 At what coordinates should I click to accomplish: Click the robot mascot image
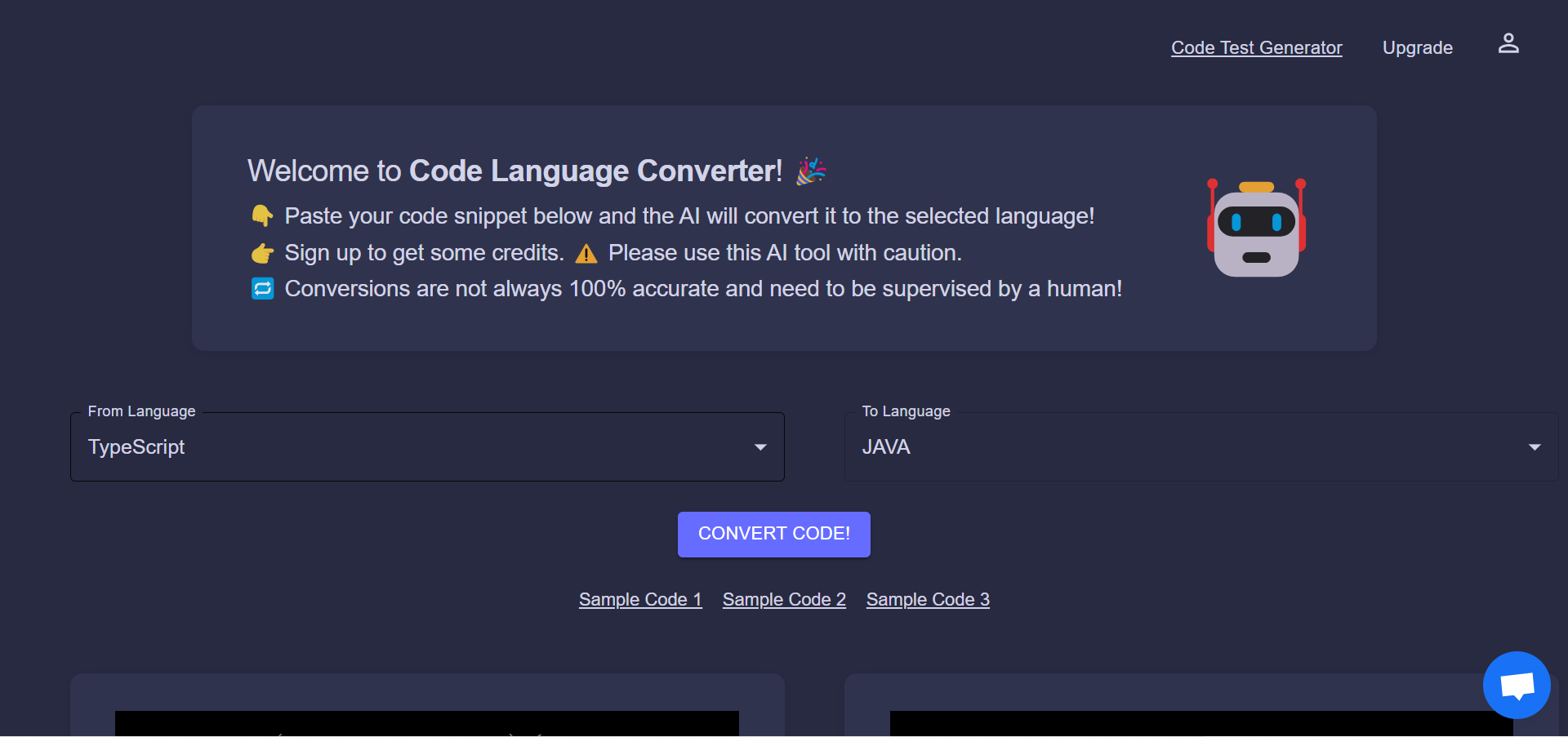point(1256,228)
